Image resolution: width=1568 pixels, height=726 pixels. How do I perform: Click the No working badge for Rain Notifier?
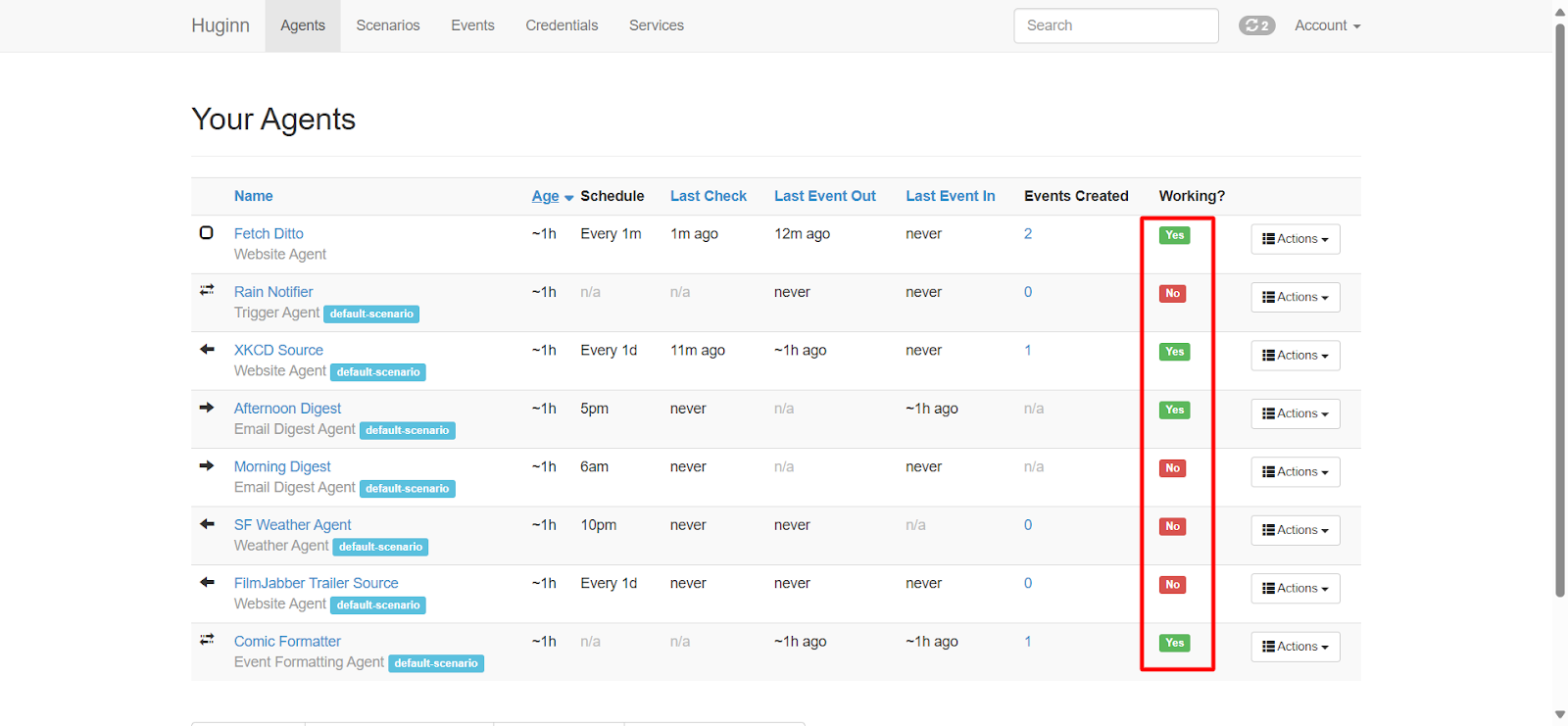(1172, 294)
